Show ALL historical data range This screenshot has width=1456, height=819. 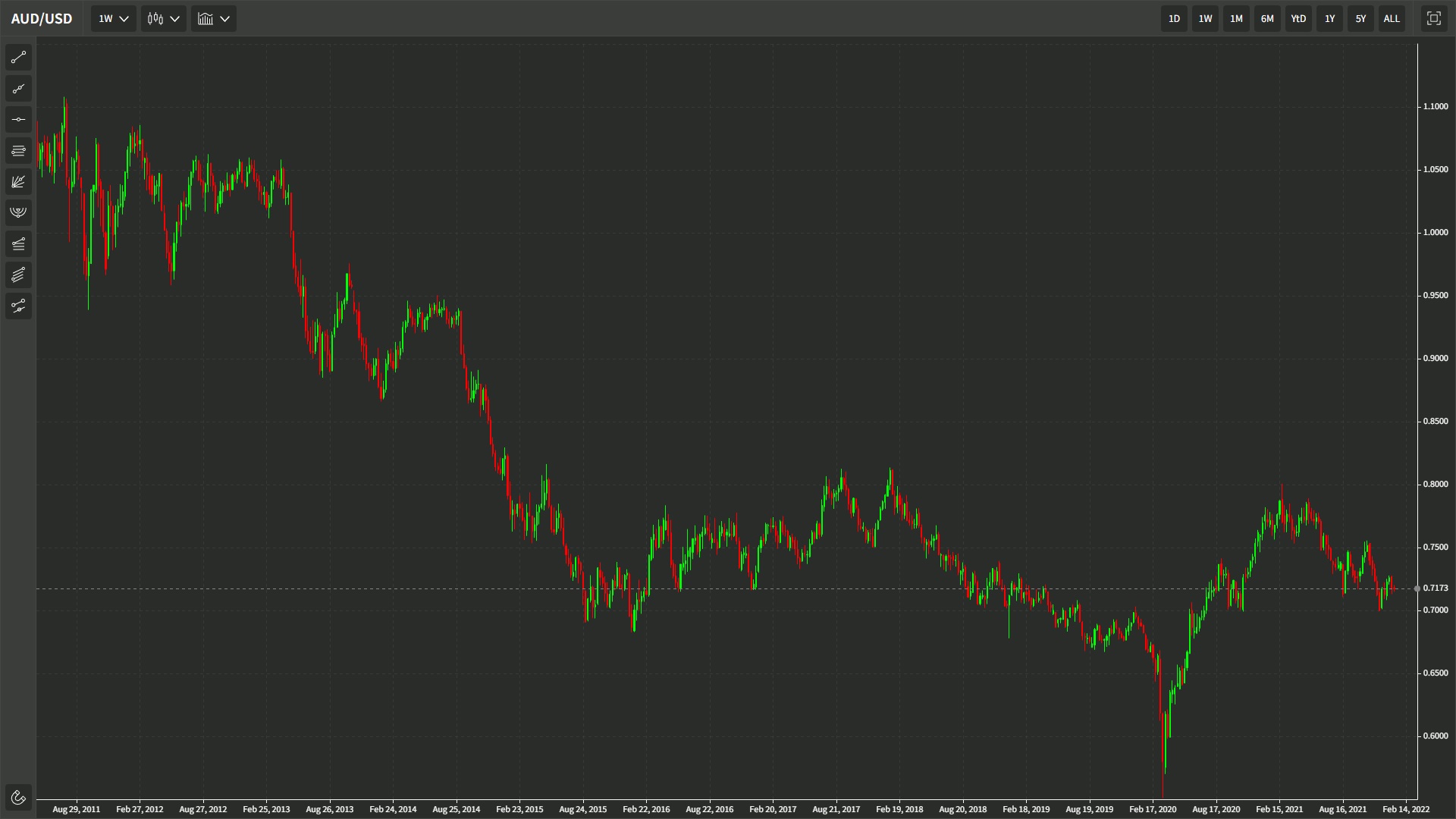tap(1392, 19)
